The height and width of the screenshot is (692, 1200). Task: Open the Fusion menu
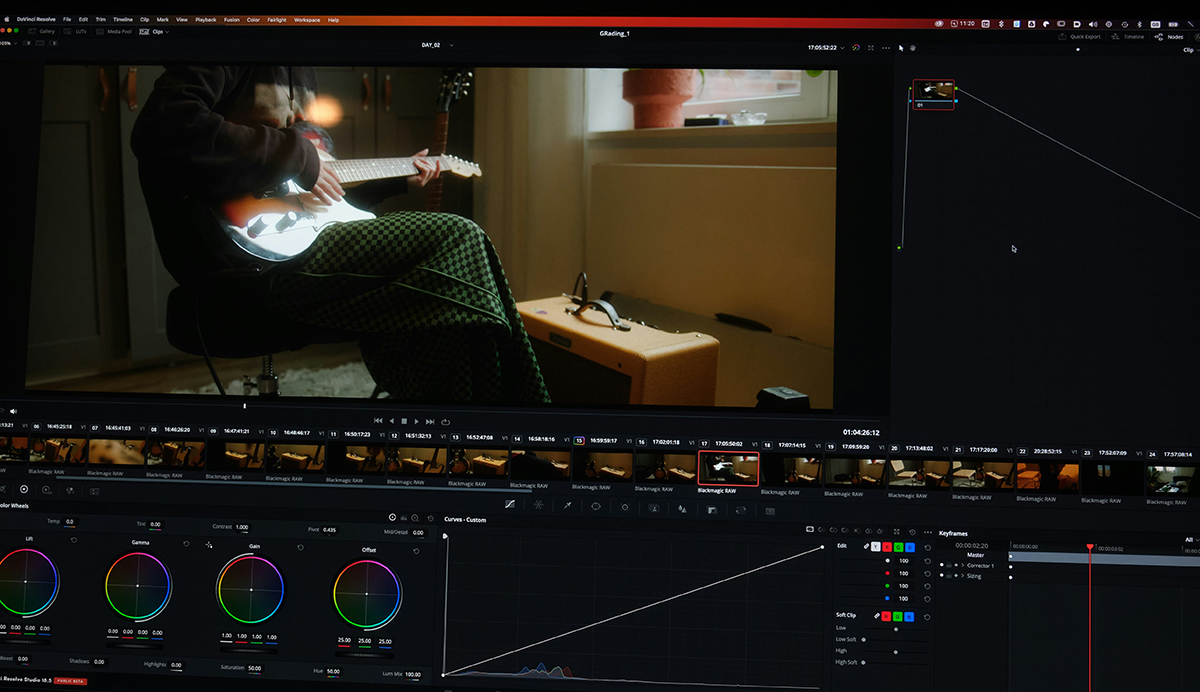[x=232, y=18]
